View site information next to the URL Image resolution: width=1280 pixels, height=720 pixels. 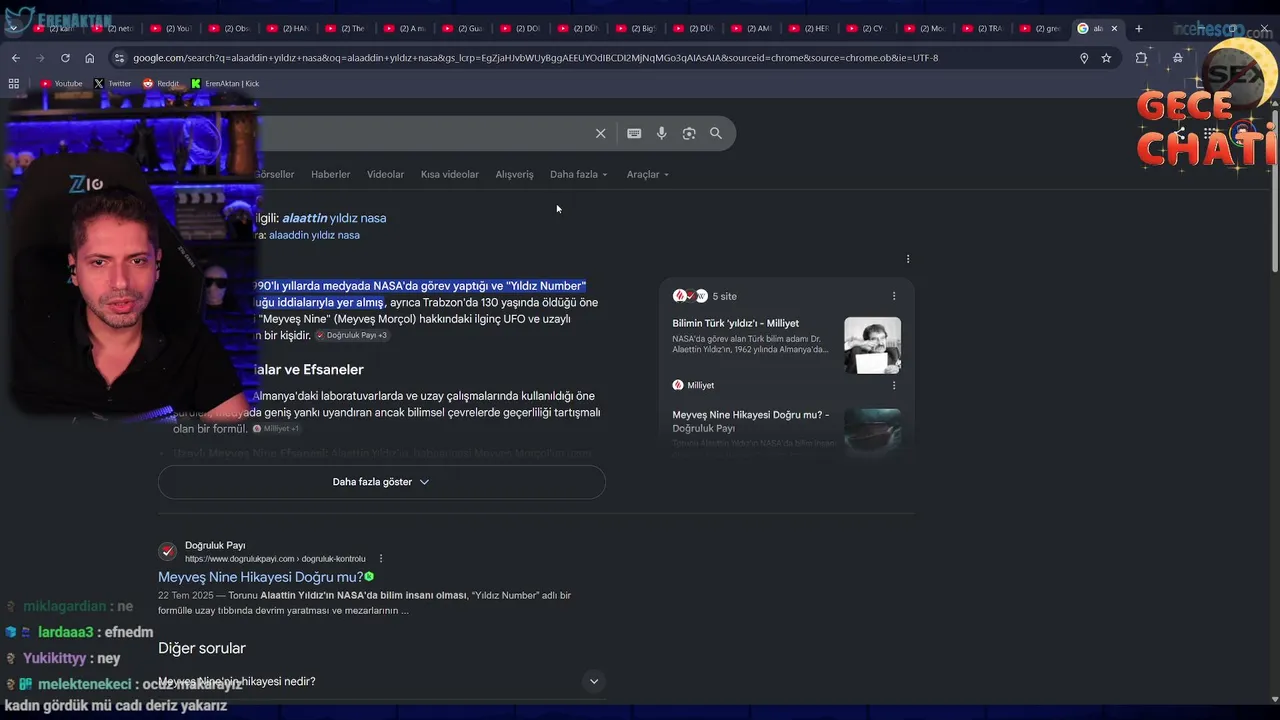point(120,58)
